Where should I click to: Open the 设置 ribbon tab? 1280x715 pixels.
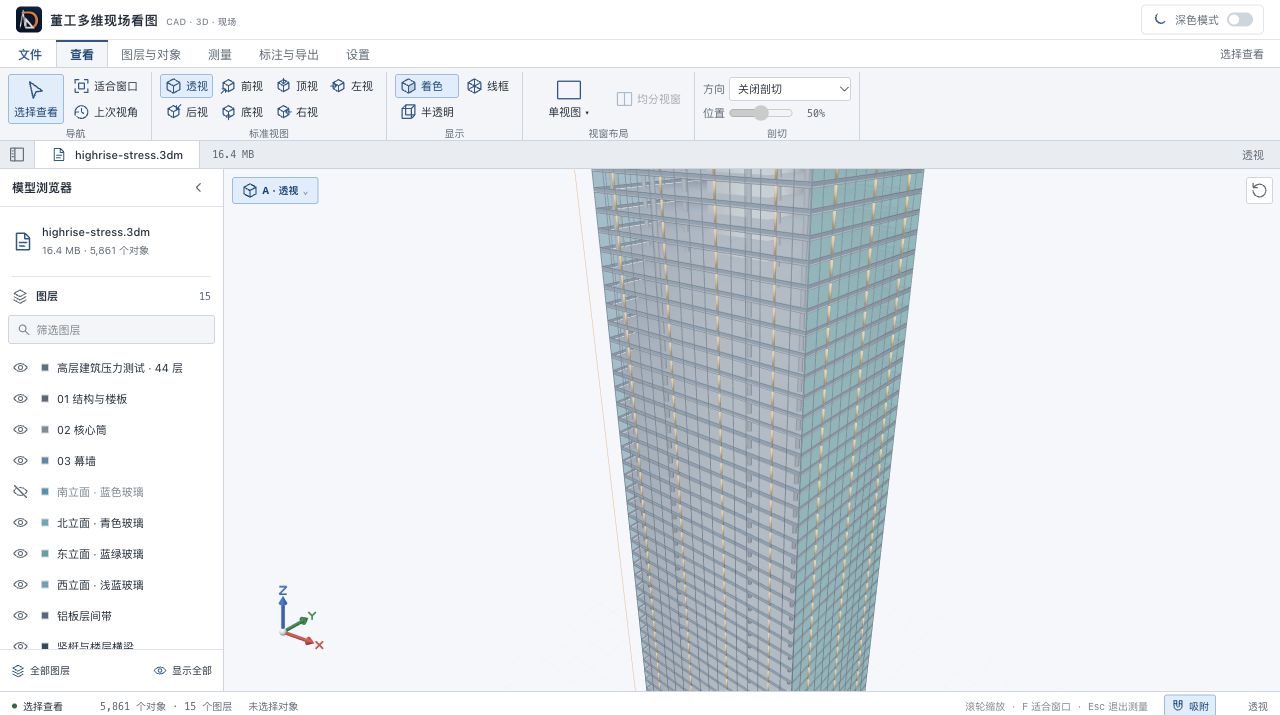358,55
